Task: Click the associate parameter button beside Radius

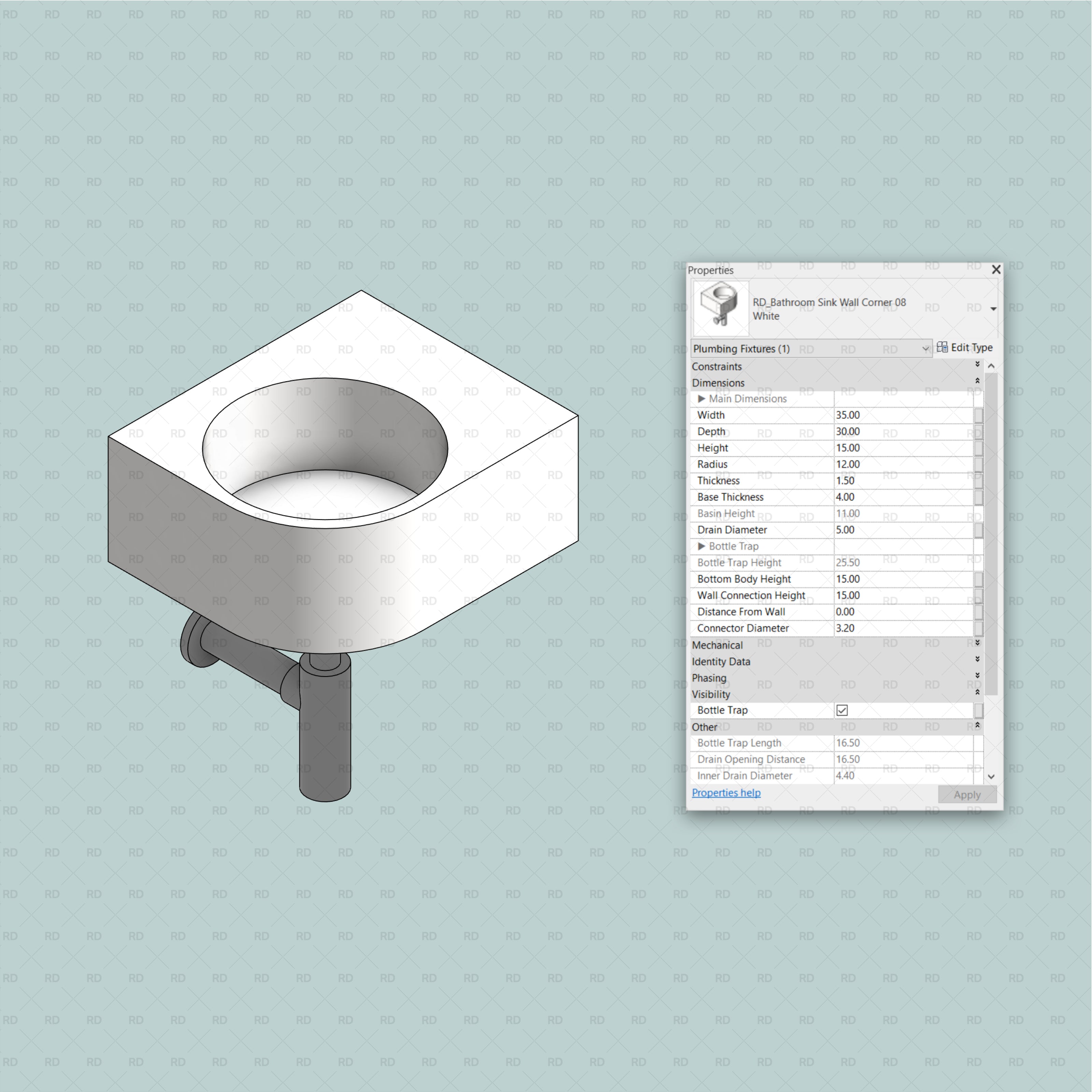Action: coord(978,464)
